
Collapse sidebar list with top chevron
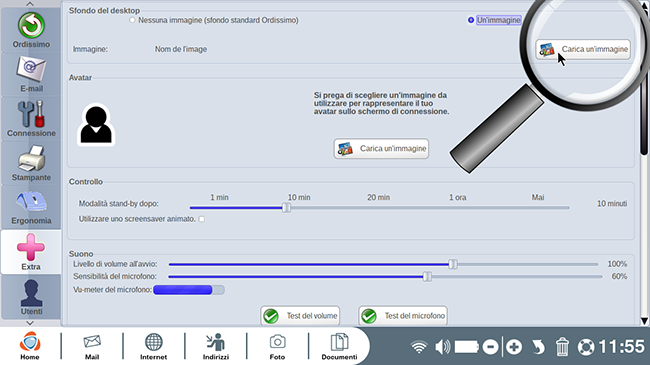pyautogui.click(x=30, y=4)
